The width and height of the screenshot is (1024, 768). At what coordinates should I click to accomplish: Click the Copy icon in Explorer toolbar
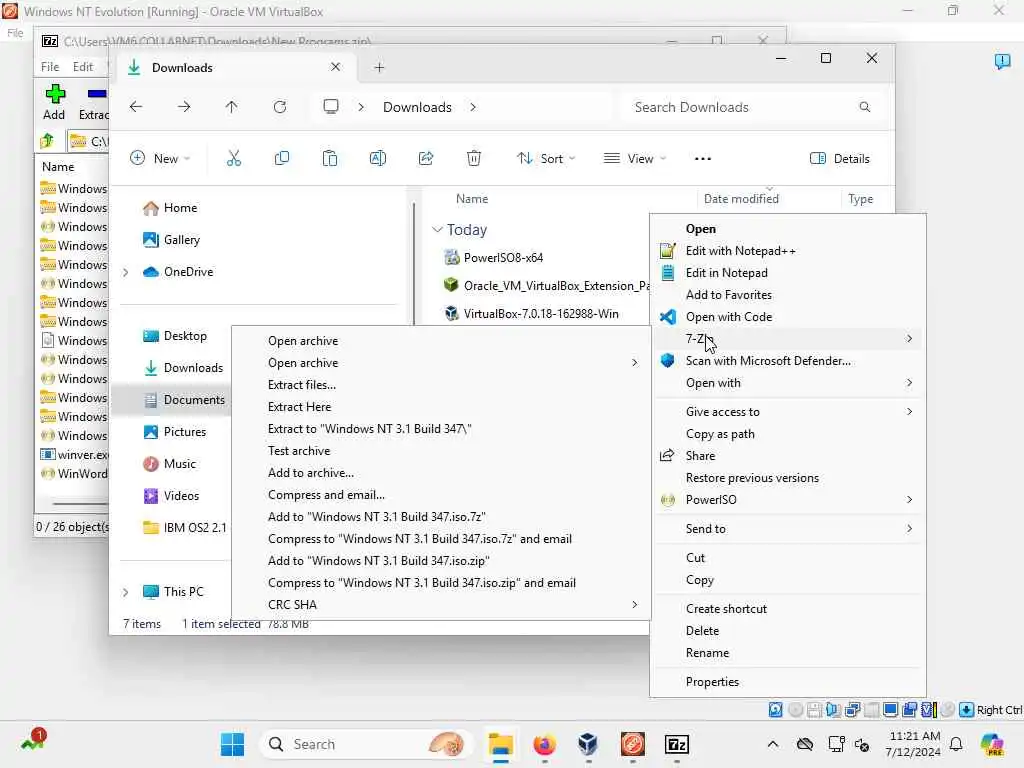(x=281, y=158)
